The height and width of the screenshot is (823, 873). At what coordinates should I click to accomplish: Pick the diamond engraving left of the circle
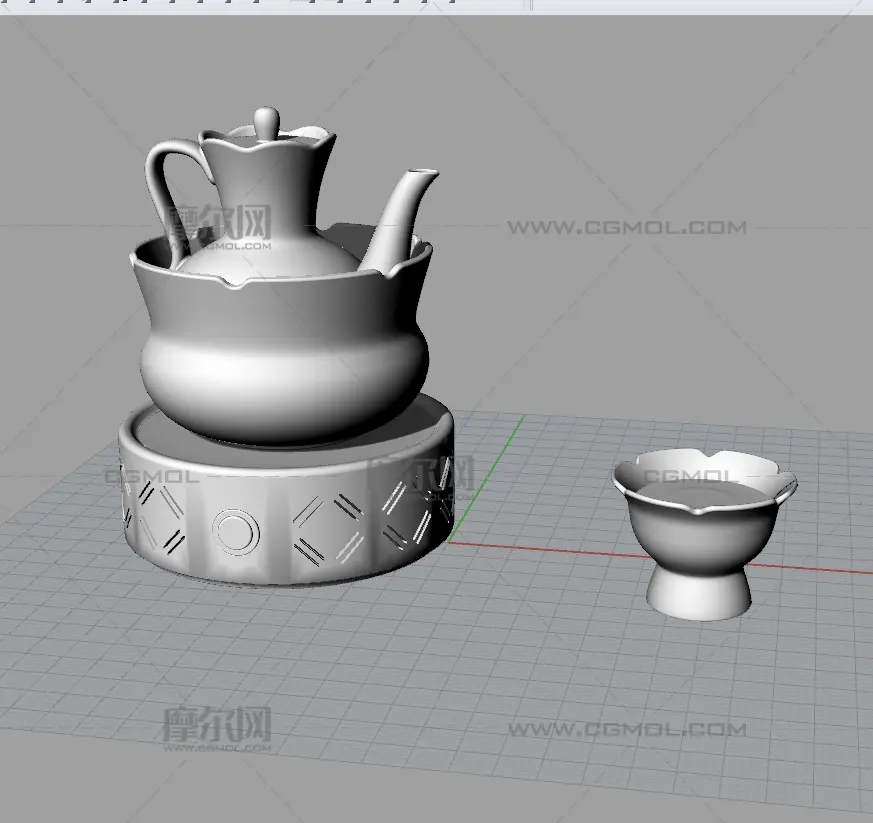(161, 515)
